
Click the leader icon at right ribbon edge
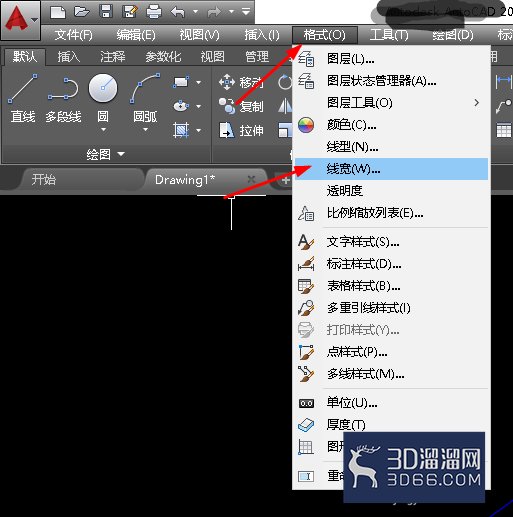pos(503,106)
